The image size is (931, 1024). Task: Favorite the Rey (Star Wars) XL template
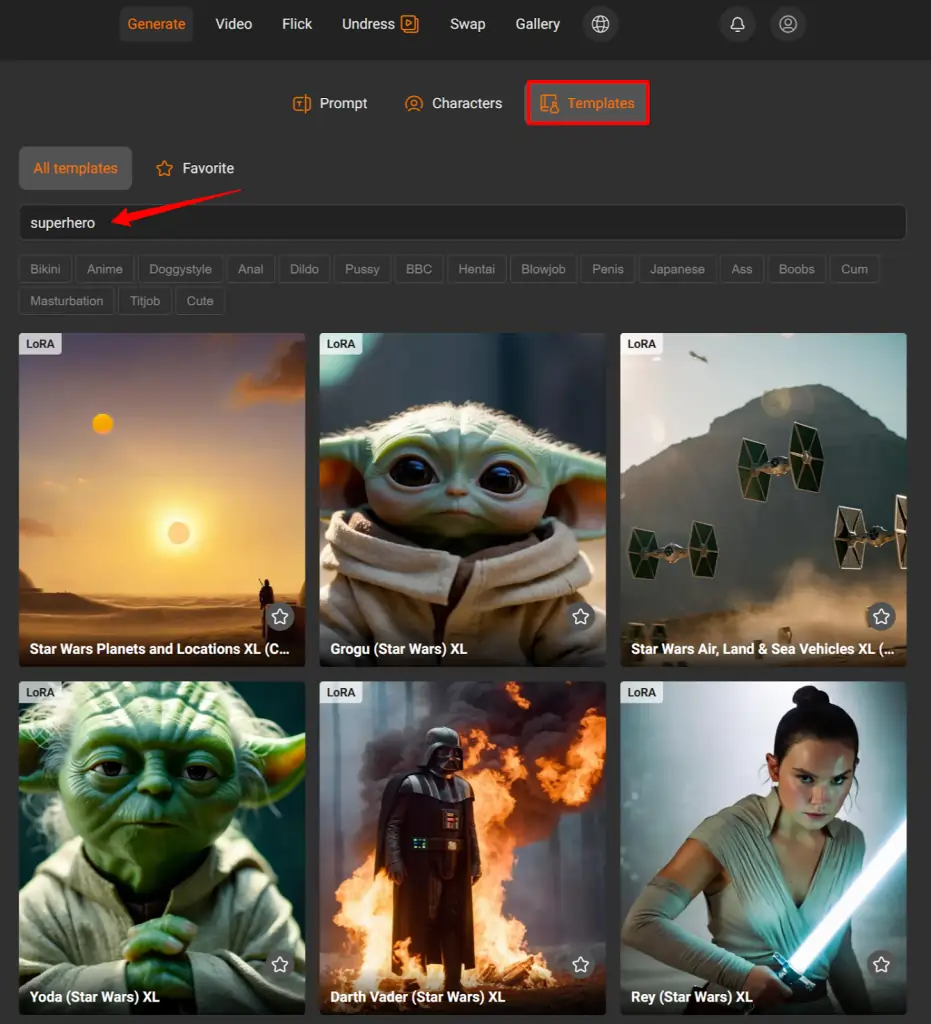coord(881,965)
